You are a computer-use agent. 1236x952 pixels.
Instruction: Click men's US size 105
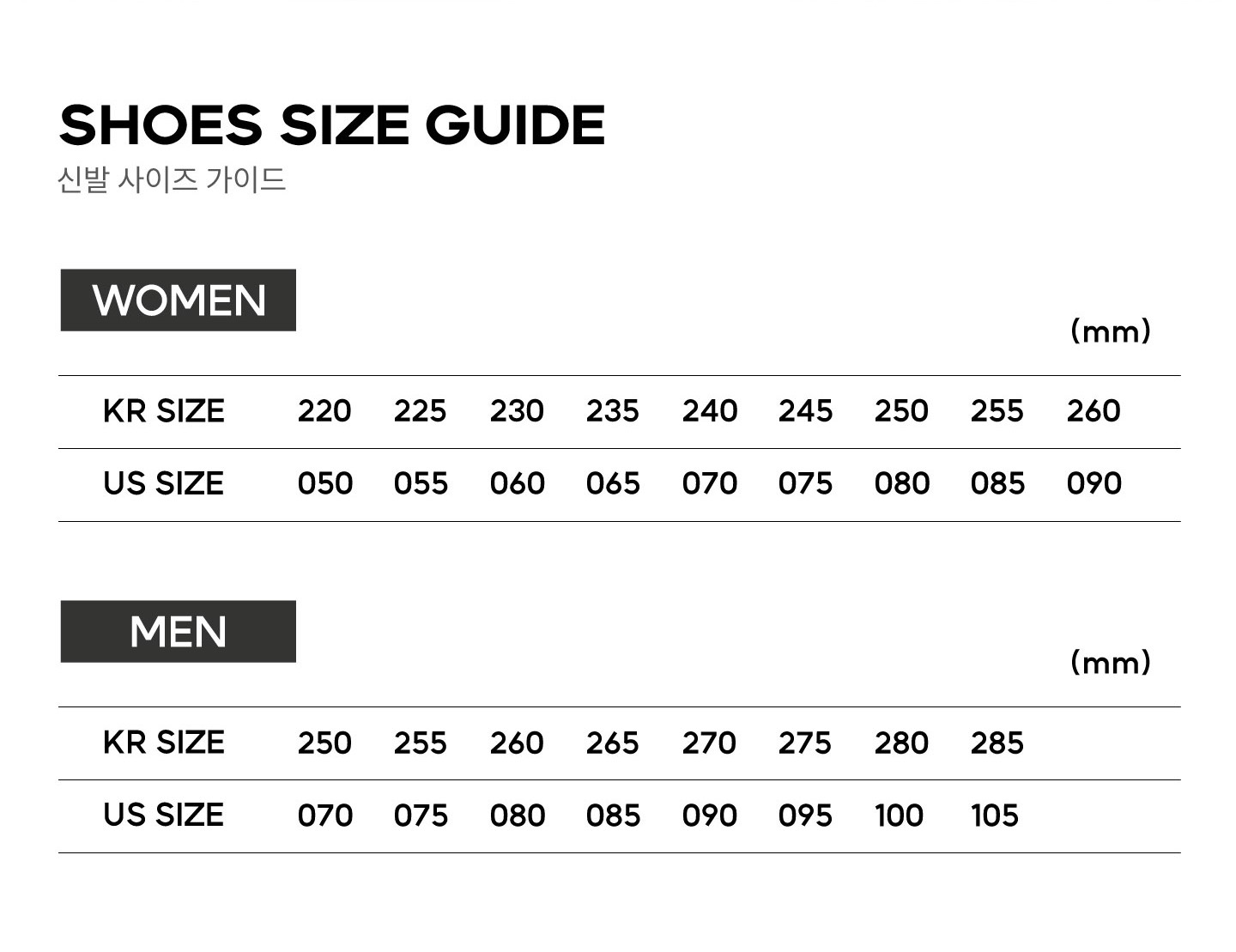995,815
